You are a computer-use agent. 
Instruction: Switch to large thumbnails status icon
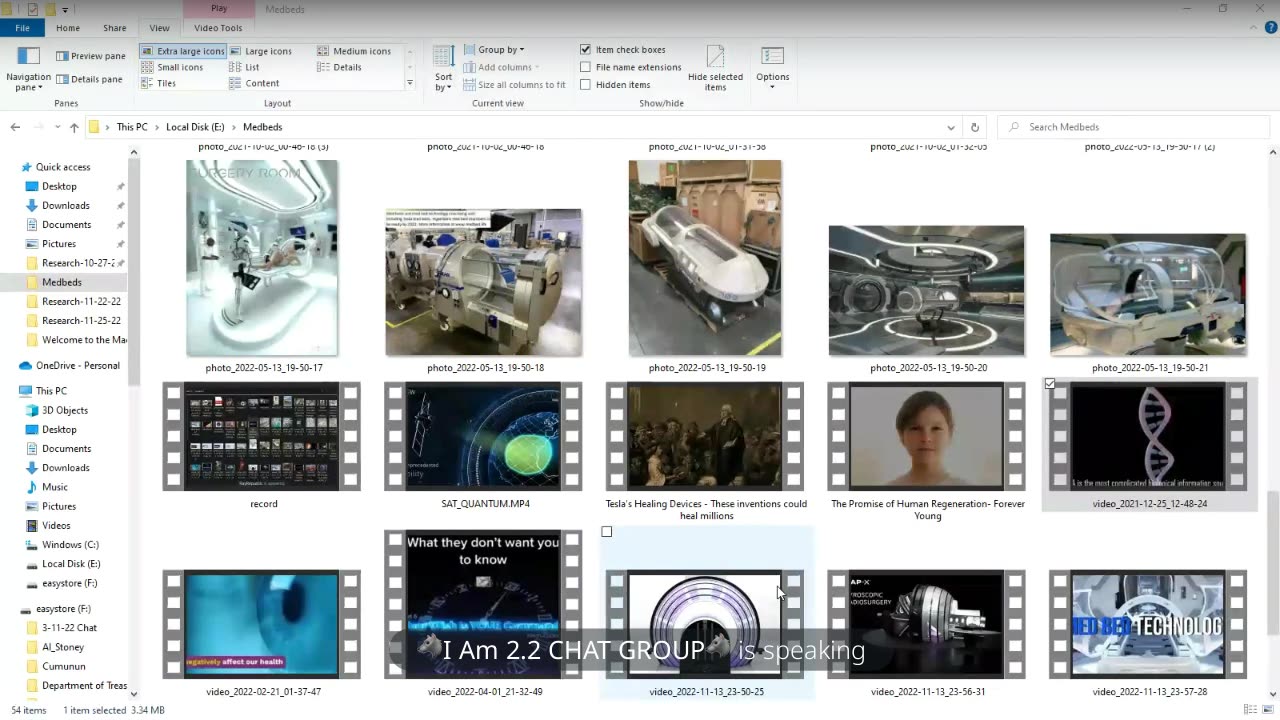(1266, 710)
